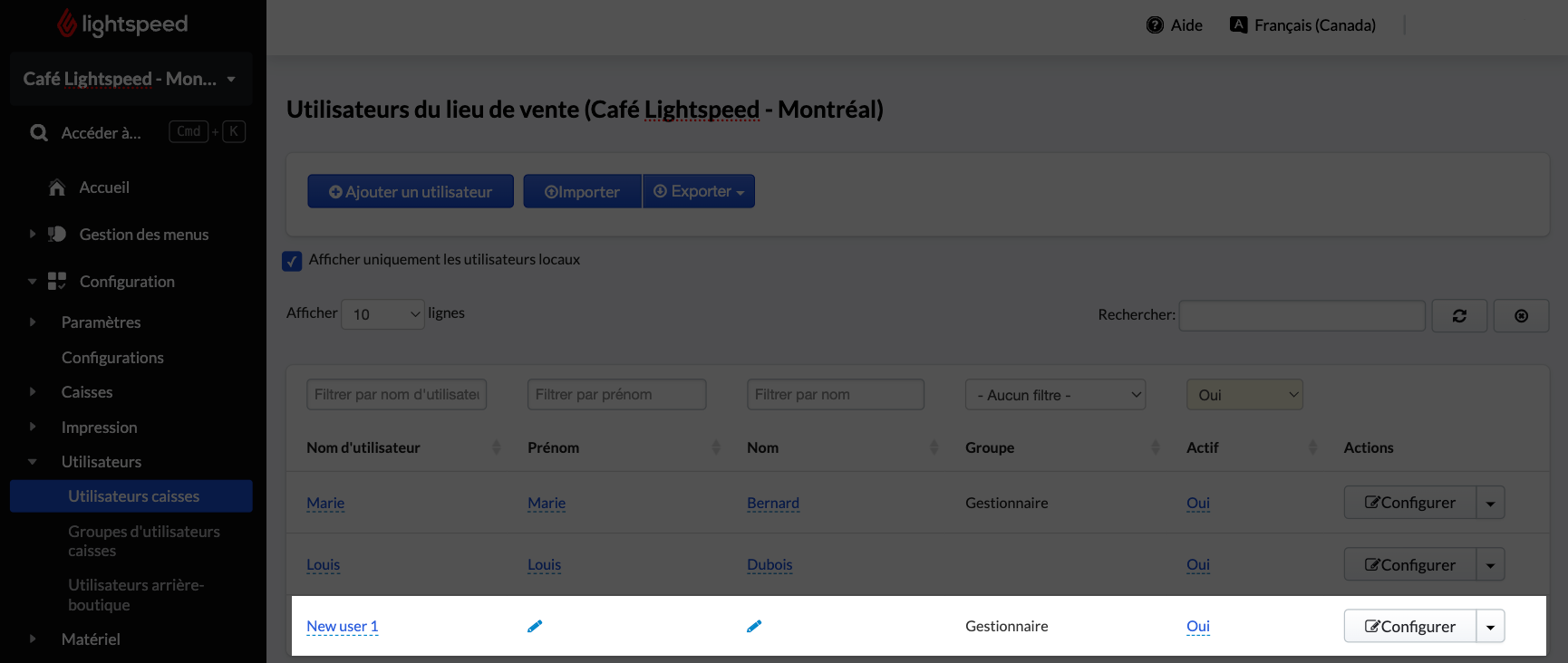1568x663 pixels.
Task: Click pencil icon to edit New user 1 nom
Action: click(x=754, y=626)
